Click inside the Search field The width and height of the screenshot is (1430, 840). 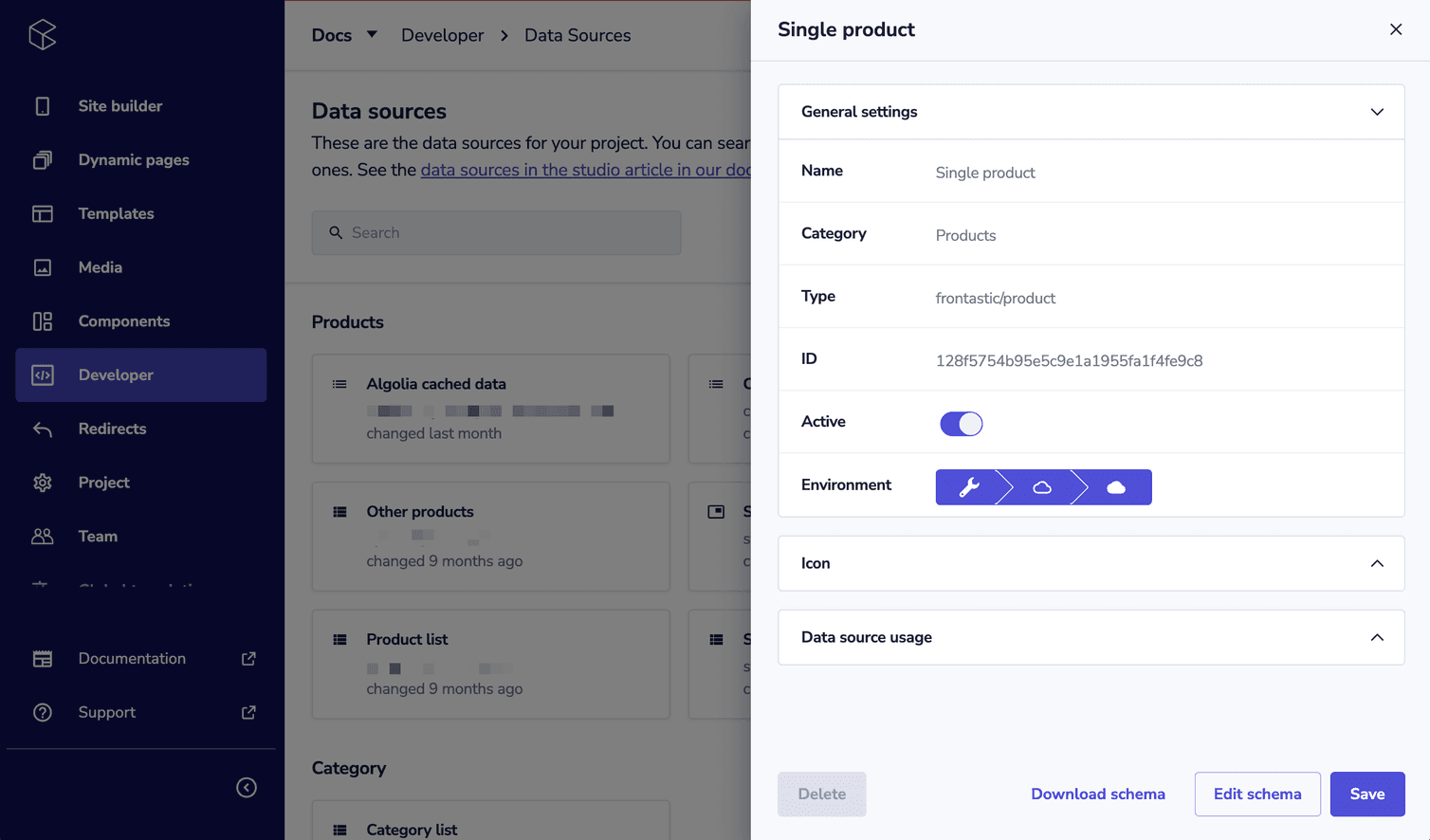pos(496,232)
